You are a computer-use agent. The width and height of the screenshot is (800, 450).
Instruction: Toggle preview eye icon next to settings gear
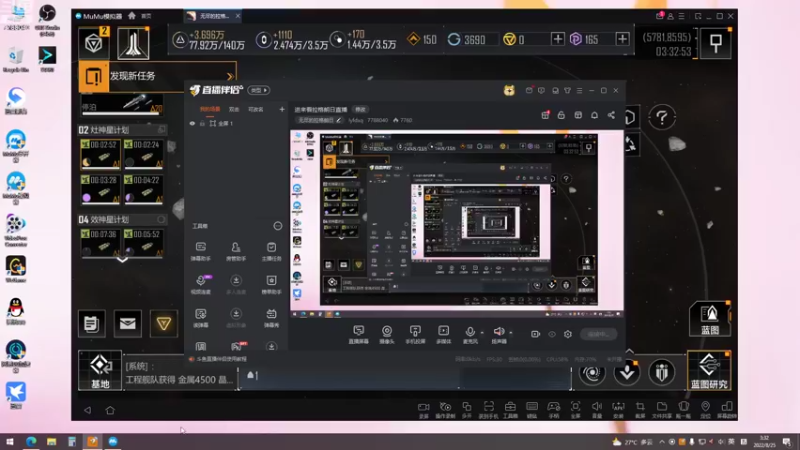(552, 334)
